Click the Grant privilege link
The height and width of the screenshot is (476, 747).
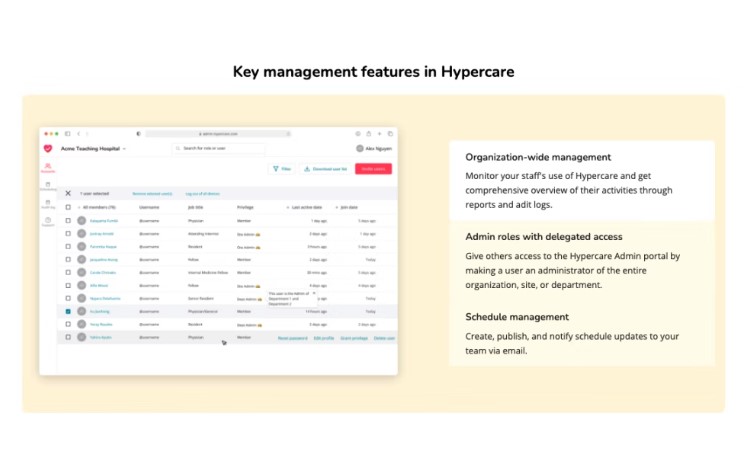coord(354,338)
